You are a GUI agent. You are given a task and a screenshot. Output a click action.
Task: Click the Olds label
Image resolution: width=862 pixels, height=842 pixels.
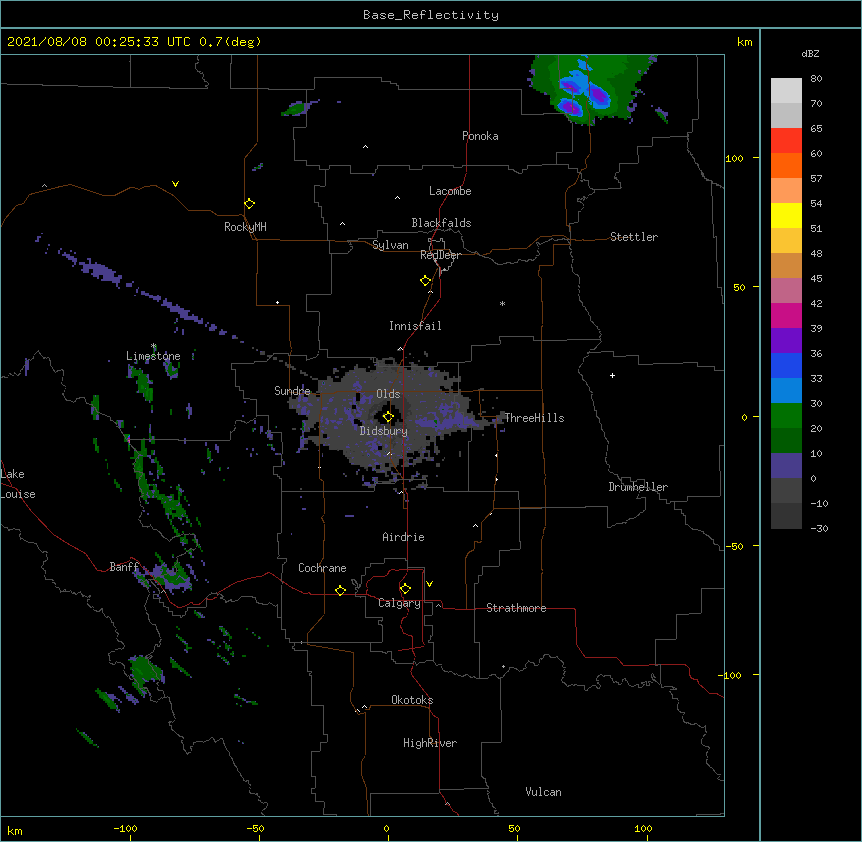pyautogui.click(x=388, y=394)
